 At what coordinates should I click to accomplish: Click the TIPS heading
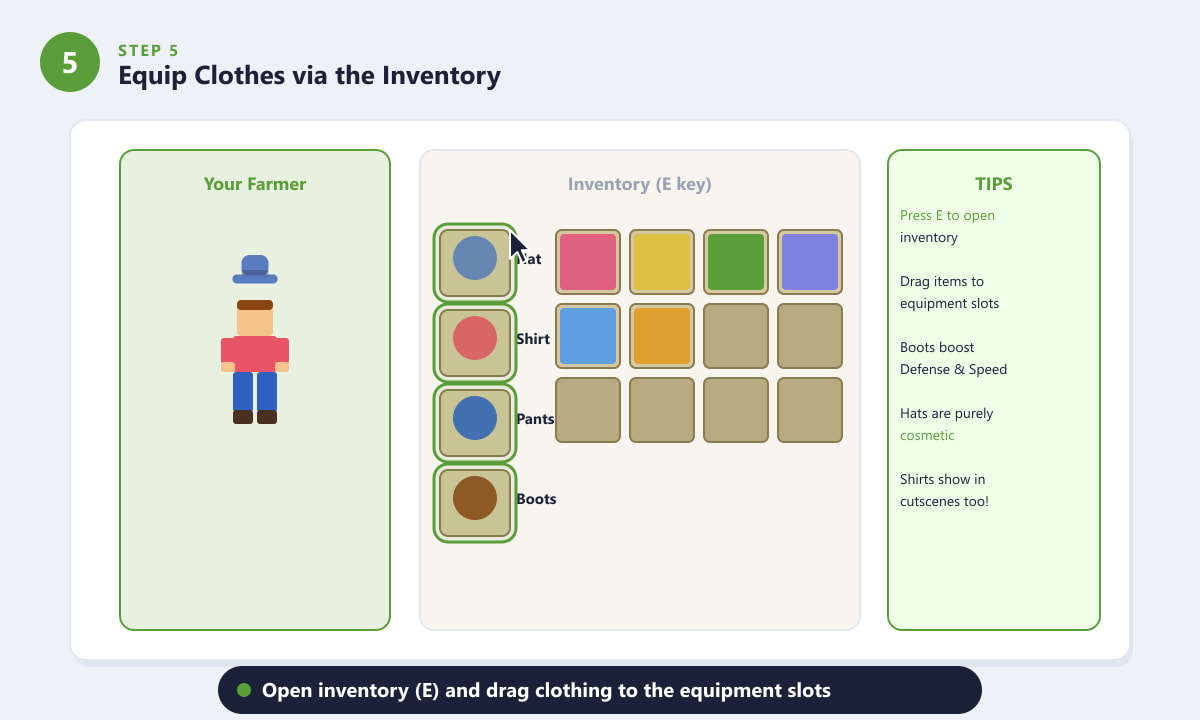tap(994, 184)
